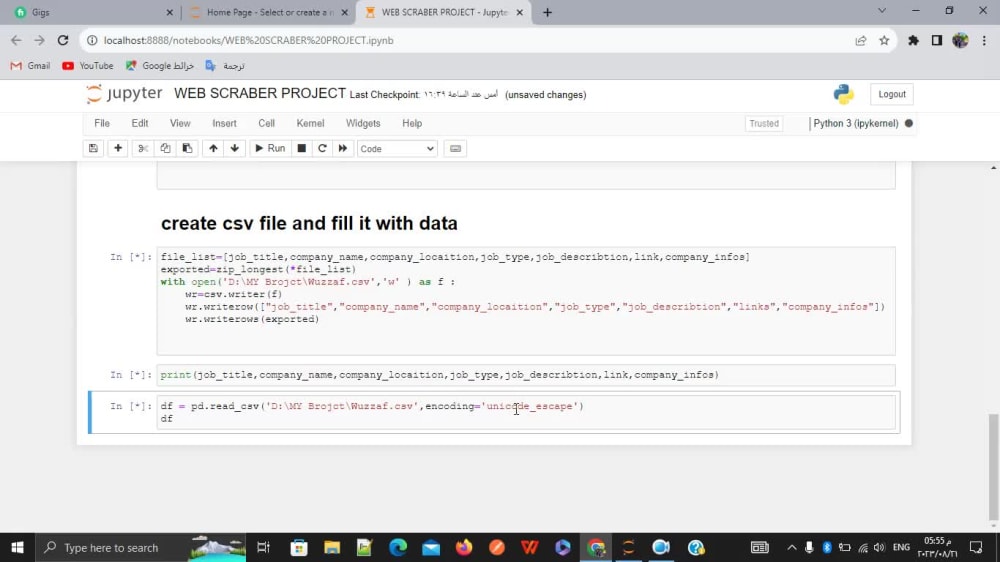Show hidden system tray icons chevron
1000x562 pixels.
[x=791, y=547]
